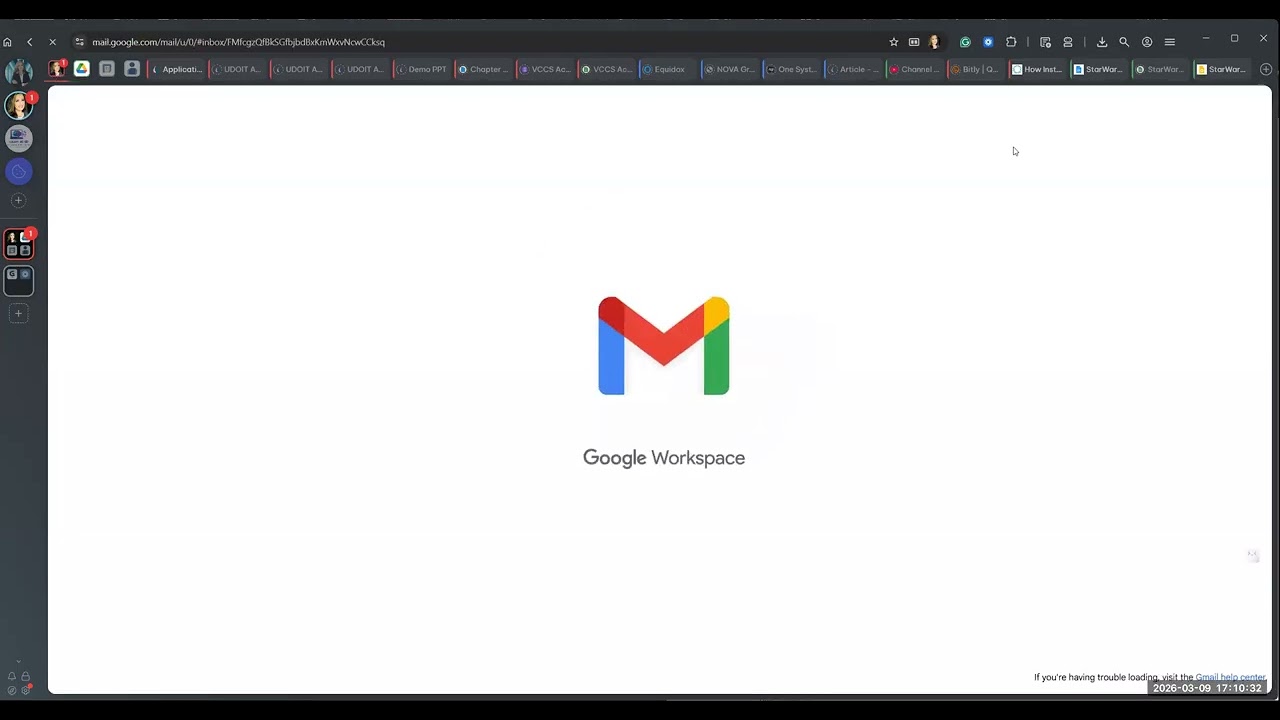1280x720 pixels.
Task: Switch to the Chapter tab
Action: tap(484, 69)
